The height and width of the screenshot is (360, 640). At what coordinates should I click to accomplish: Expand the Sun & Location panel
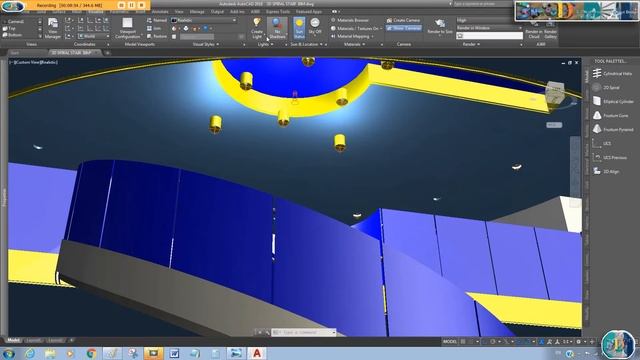click(x=307, y=44)
